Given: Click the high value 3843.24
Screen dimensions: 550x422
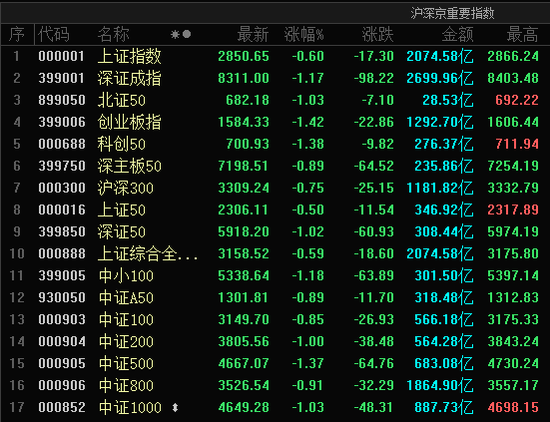Looking at the screenshot, I should pyautogui.click(x=513, y=341).
